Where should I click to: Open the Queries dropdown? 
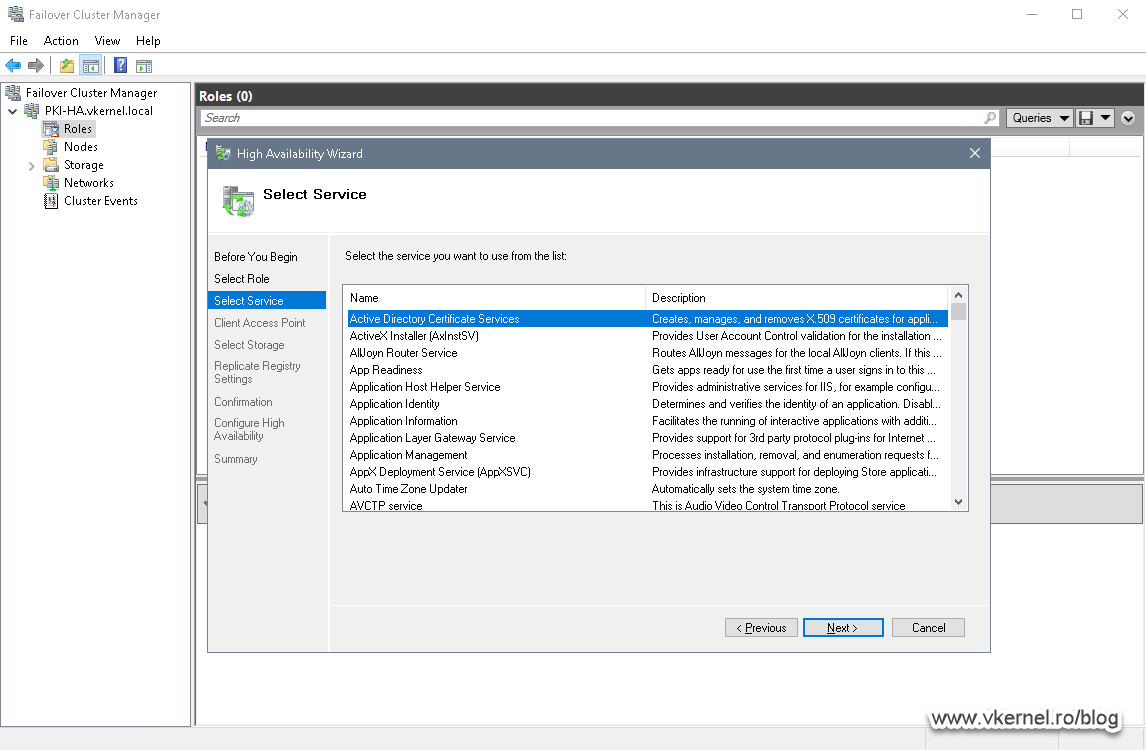(x=1040, y=118)
